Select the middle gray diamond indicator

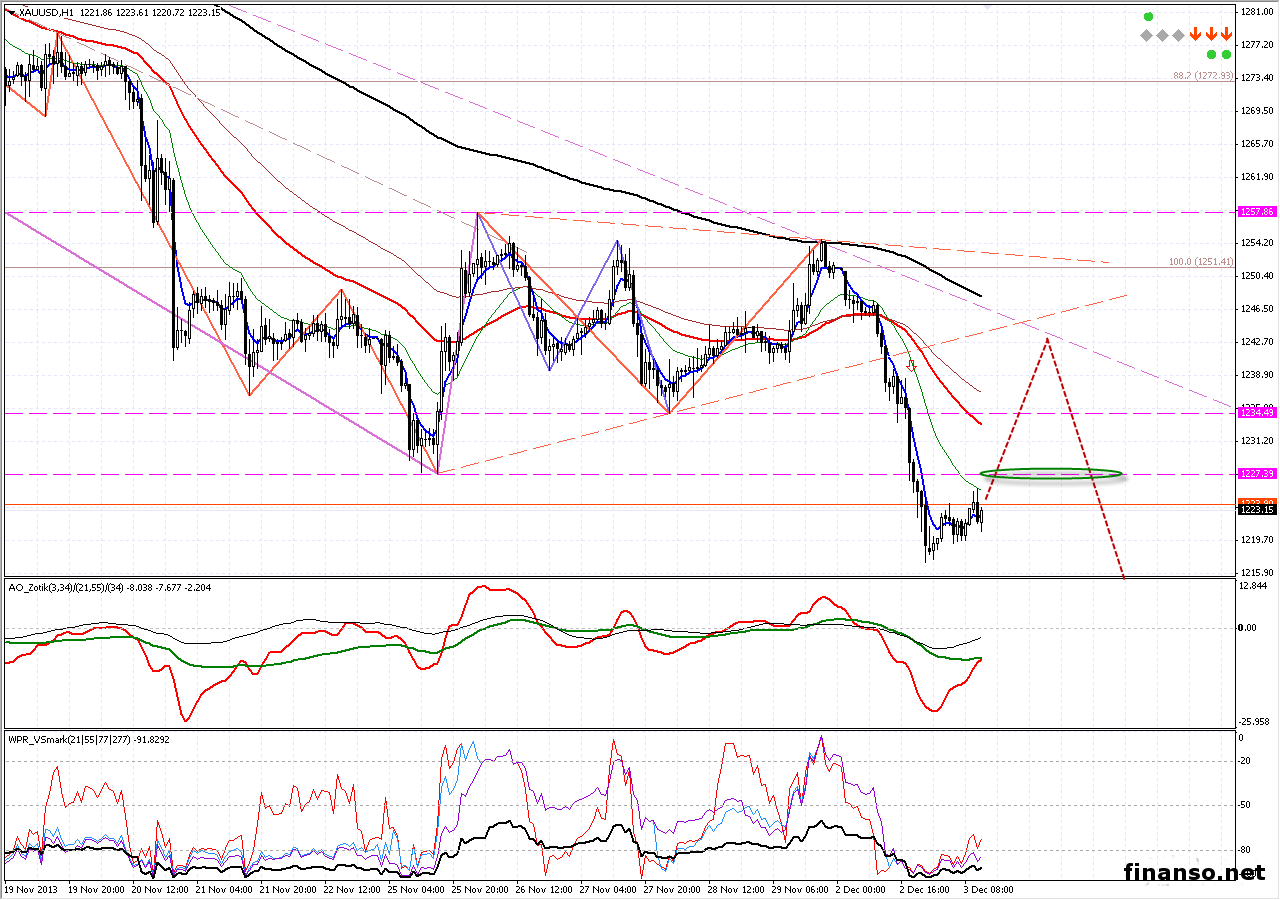[x=1162, y=35]
